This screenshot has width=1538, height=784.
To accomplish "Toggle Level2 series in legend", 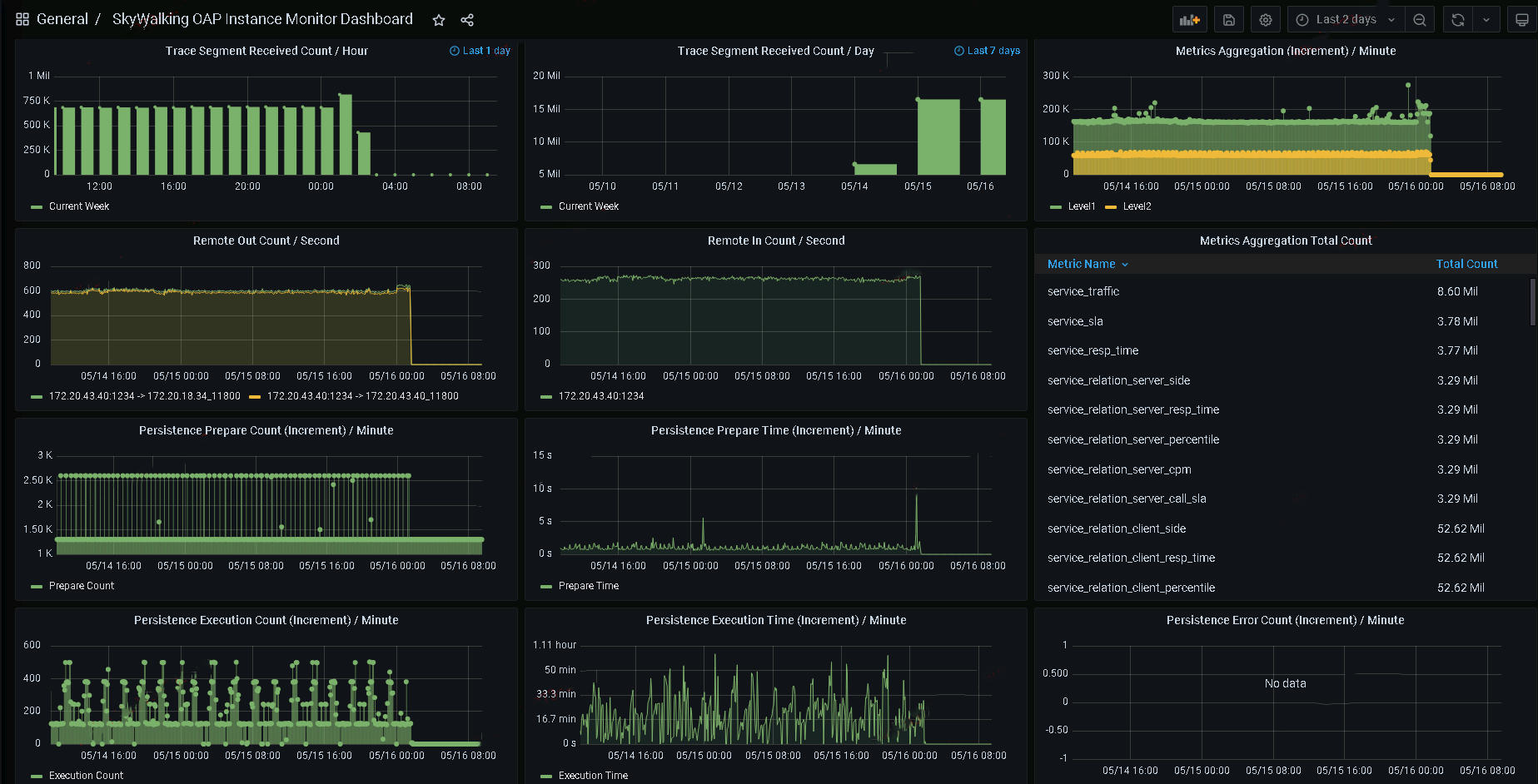I will coord(1137,206).
